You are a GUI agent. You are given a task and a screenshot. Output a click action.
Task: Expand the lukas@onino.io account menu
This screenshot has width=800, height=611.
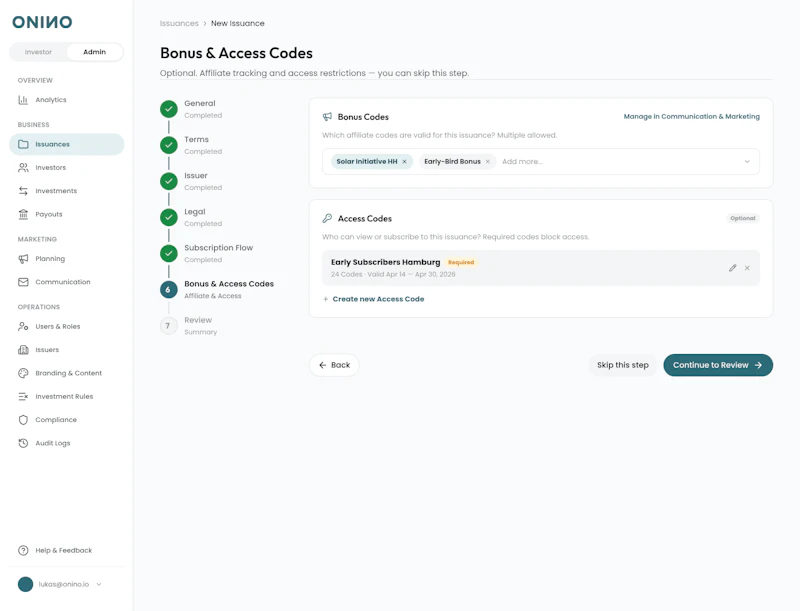click(99, 584)
